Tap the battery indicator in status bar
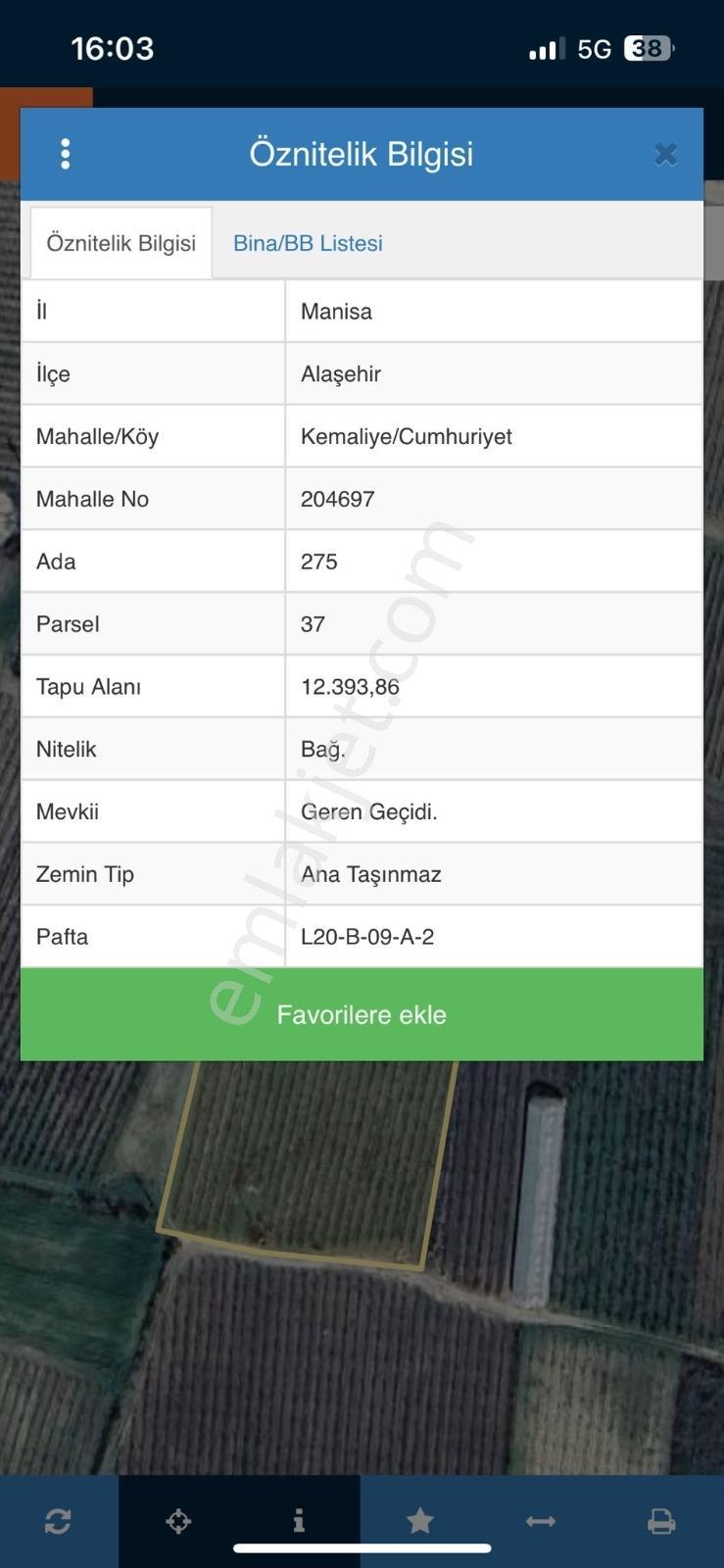The width and height of the screenshot is (724, 1568). click(x=649, y=48)
